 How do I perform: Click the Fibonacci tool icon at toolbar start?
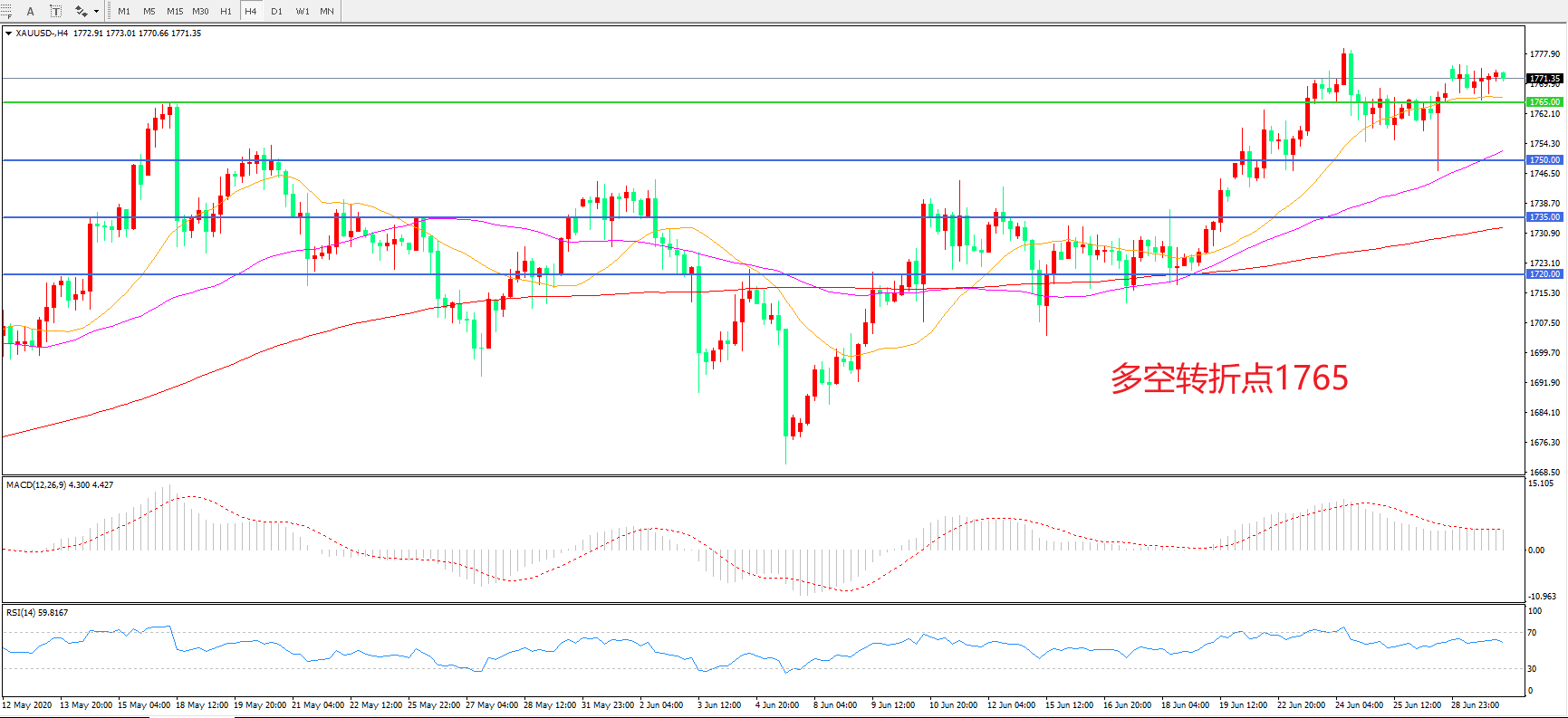pos(5,12)
